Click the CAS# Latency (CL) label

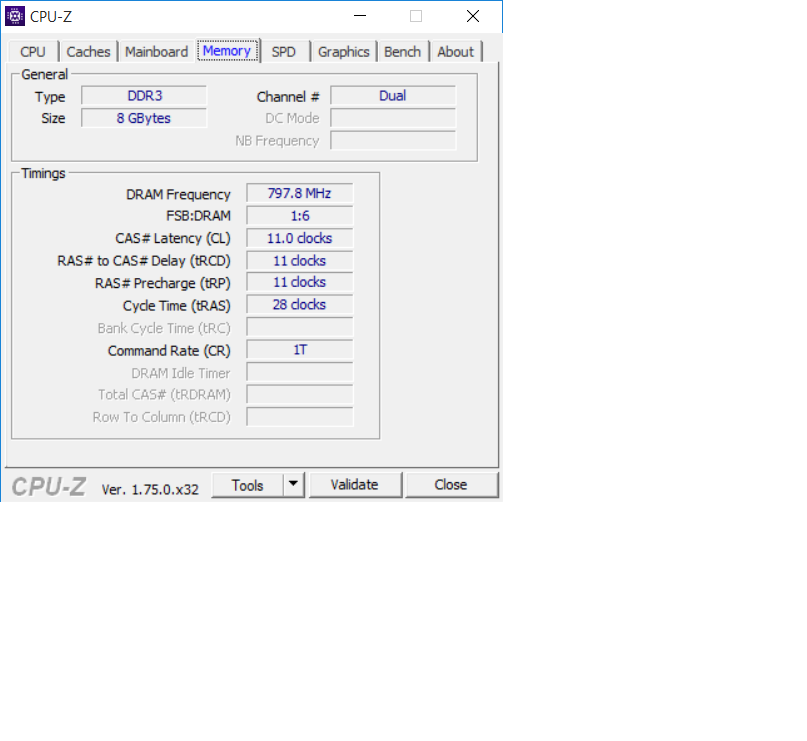[172, 239]
